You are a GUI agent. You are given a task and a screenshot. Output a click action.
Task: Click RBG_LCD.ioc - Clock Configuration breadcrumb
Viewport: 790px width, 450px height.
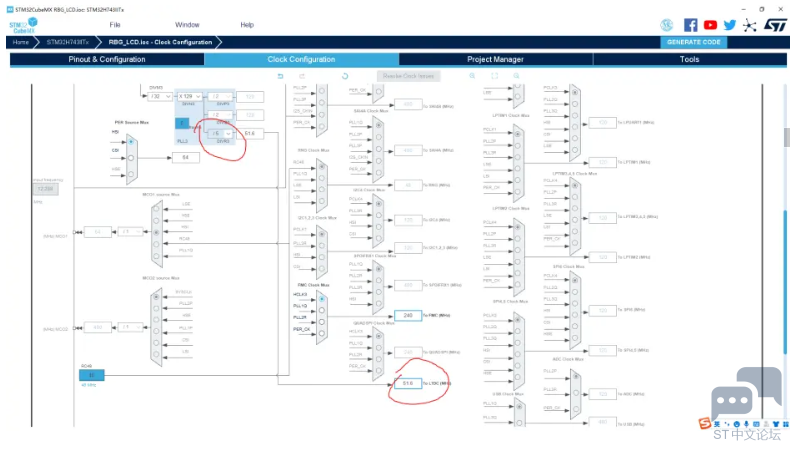click(x=160, y=42)
